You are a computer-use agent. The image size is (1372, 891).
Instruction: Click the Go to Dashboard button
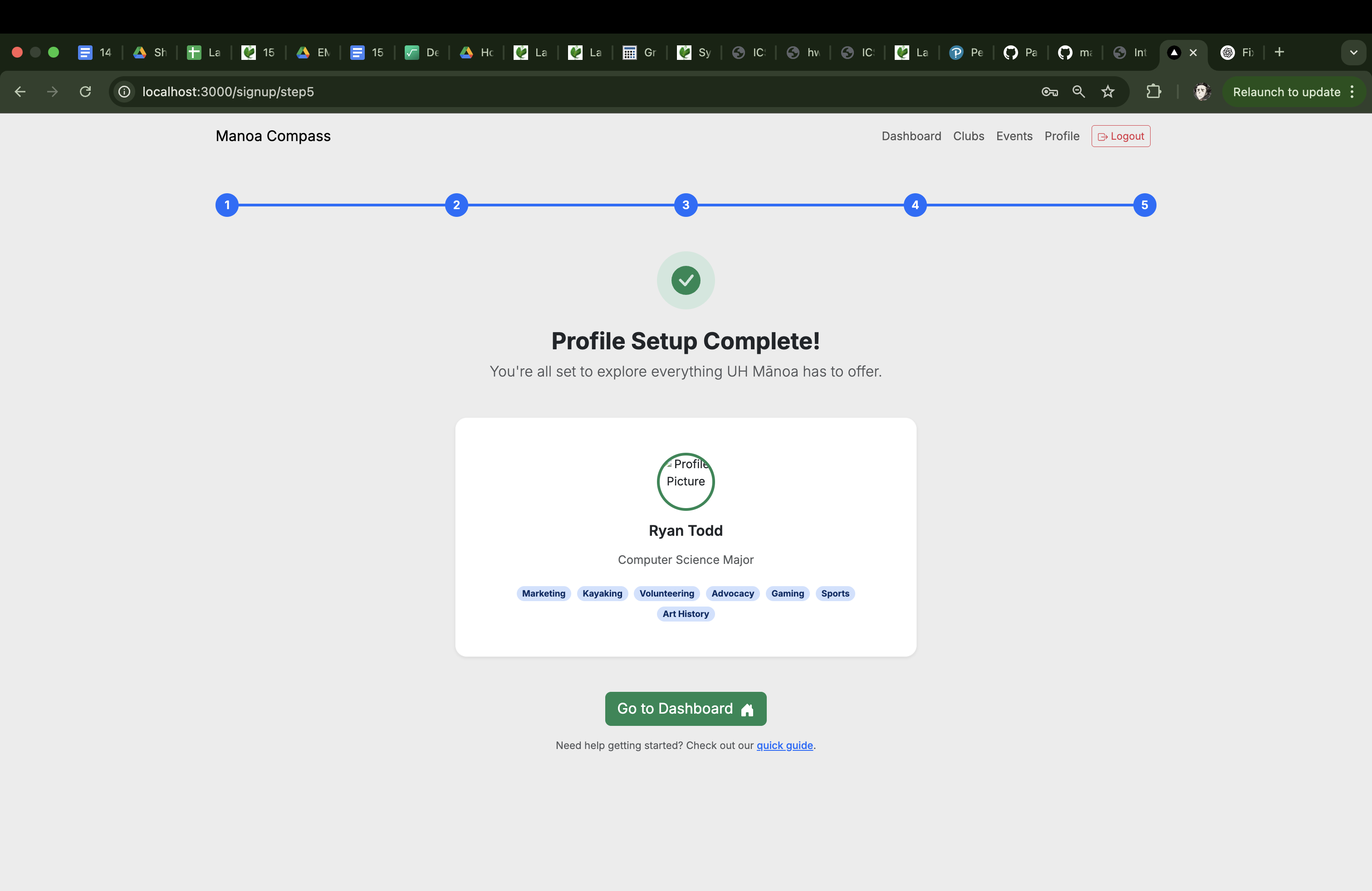tap(686, 708)
